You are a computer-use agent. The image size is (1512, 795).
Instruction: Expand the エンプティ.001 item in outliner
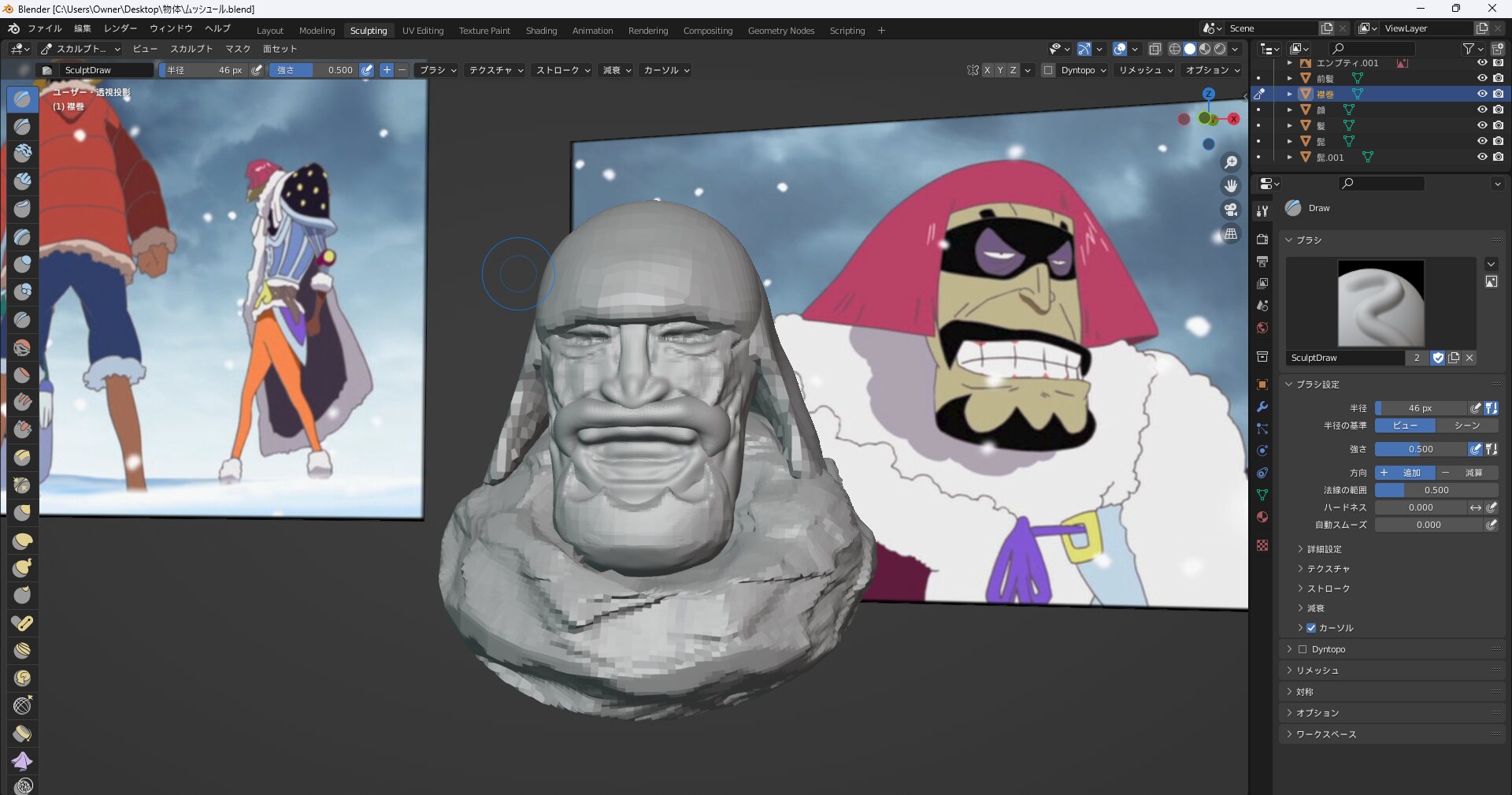tap(1289, 63)
